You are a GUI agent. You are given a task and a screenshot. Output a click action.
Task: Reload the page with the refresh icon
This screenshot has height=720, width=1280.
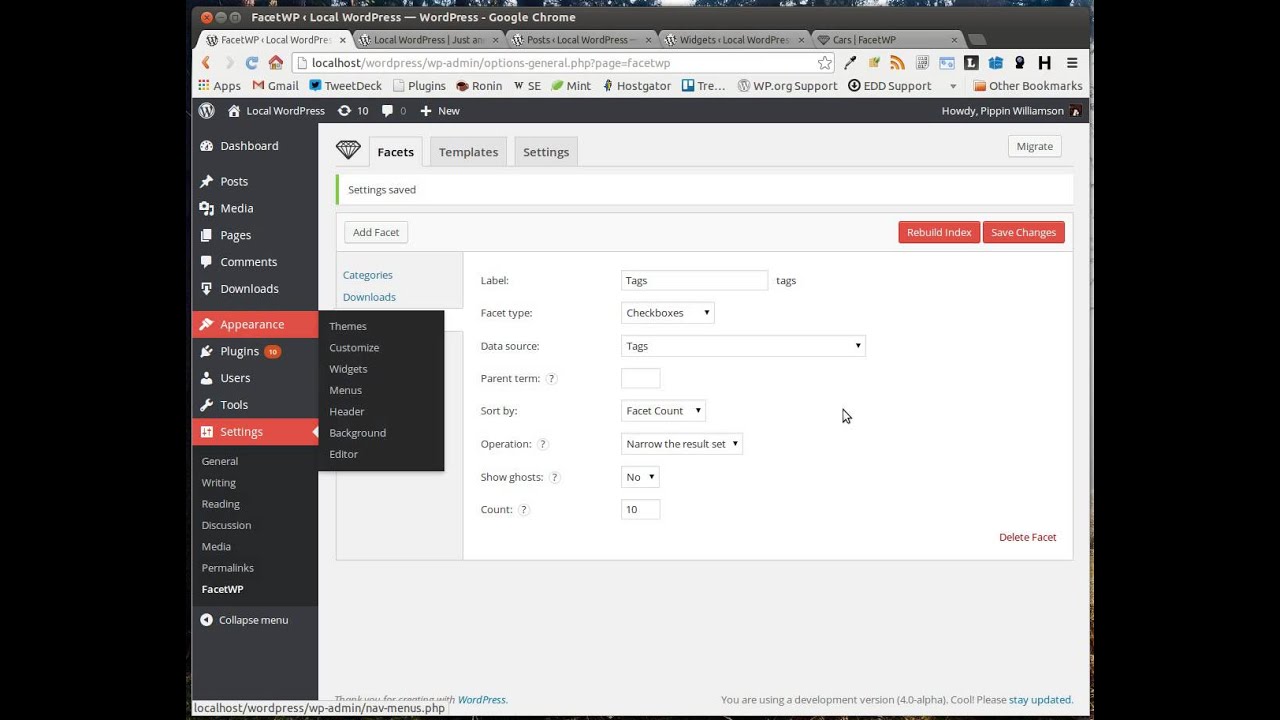point(253,62)
